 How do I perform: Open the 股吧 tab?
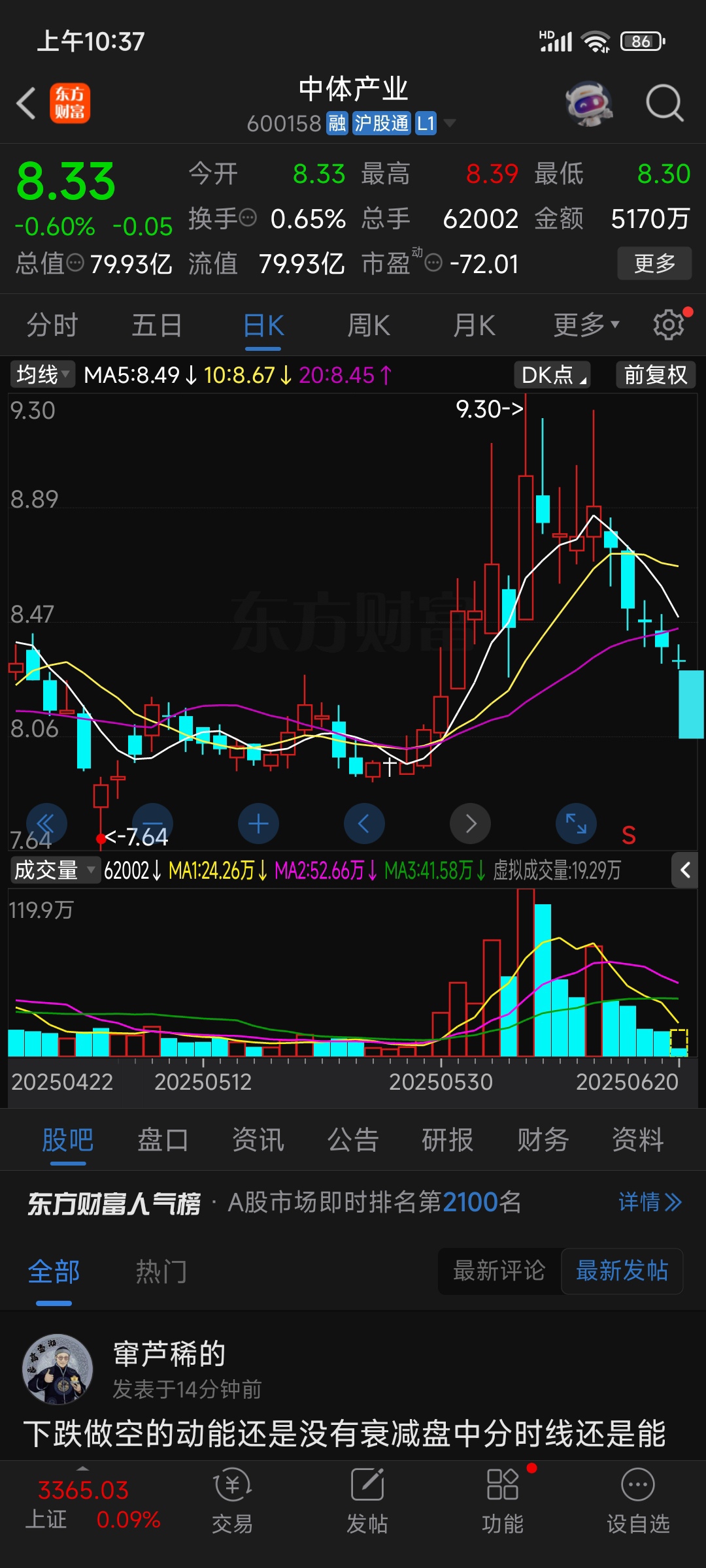(68, 1139)
